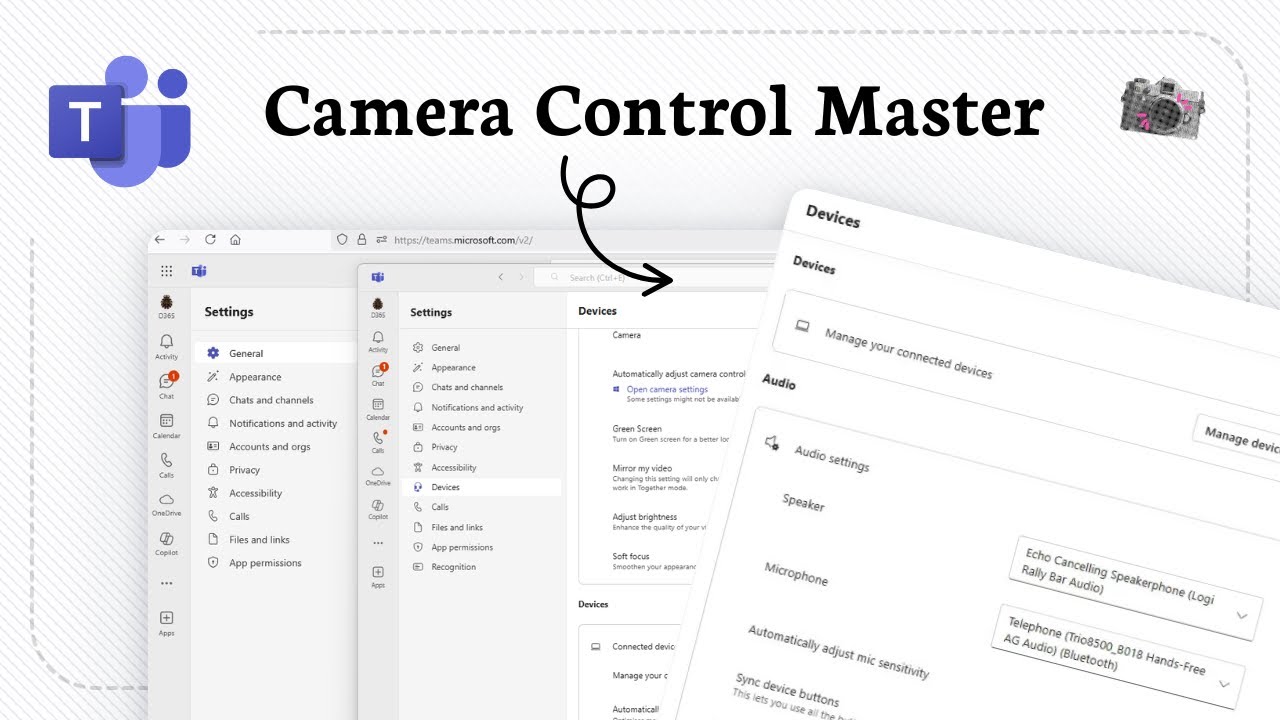This screenshot has height=720, width=1280.
Task: Select Devices in the front window's Settings
Action: pos(482,487)
